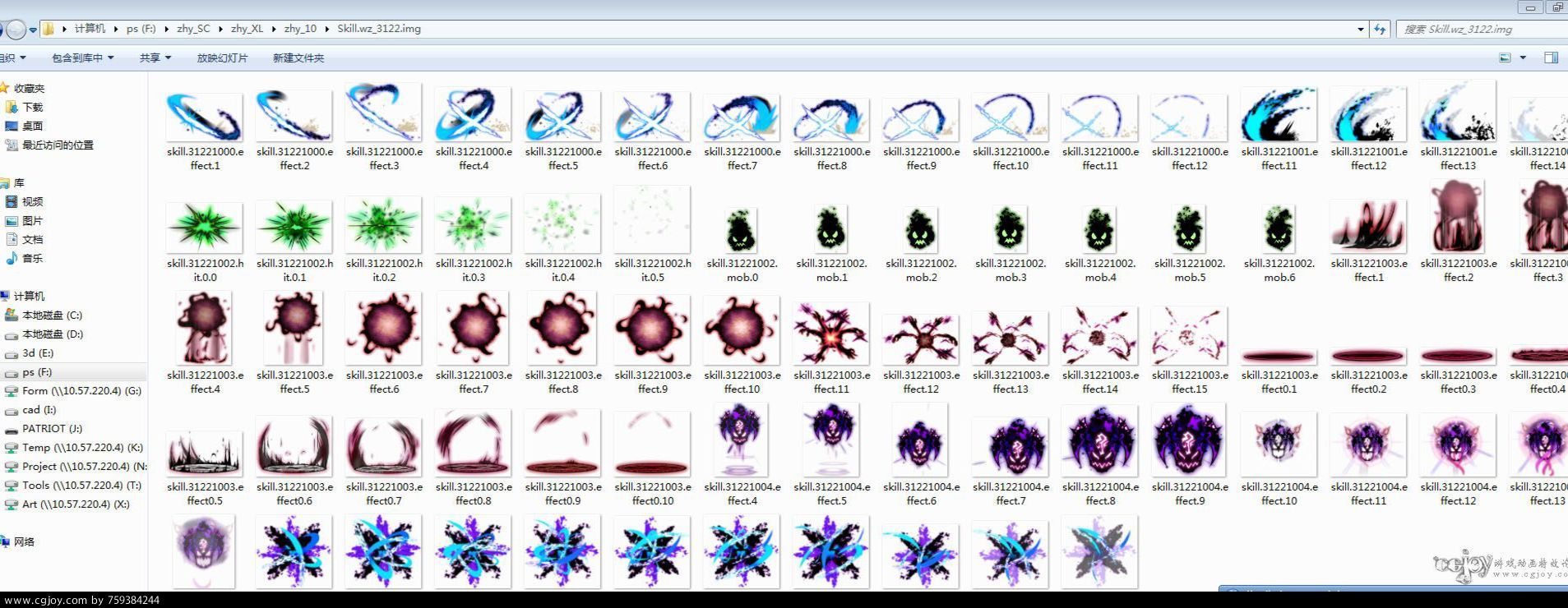Select cad (I:) drive
Image resolution: width=1568 pixels, height=608 pixels.
click(39, 409)
